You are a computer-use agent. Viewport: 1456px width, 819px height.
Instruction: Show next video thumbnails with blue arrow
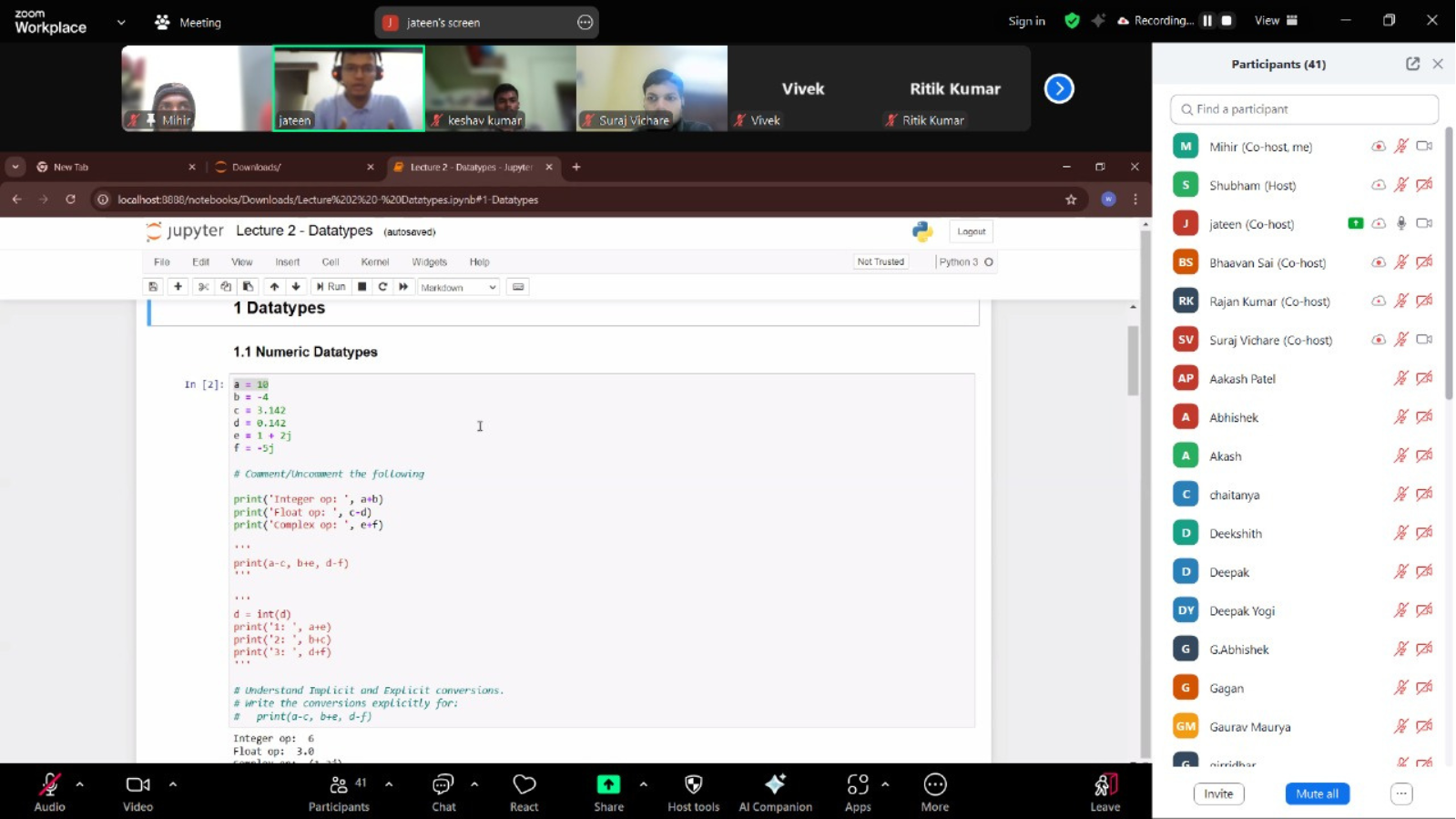point(1059,88)
